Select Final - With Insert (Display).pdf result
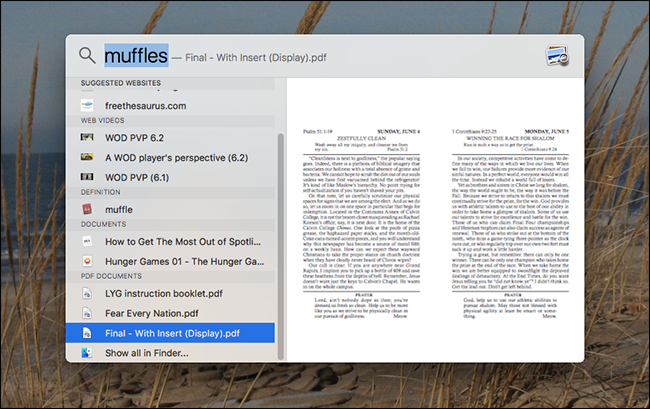The height and width of the screenshot is (409, 650). pyautogui.click(x=170, y=333)
